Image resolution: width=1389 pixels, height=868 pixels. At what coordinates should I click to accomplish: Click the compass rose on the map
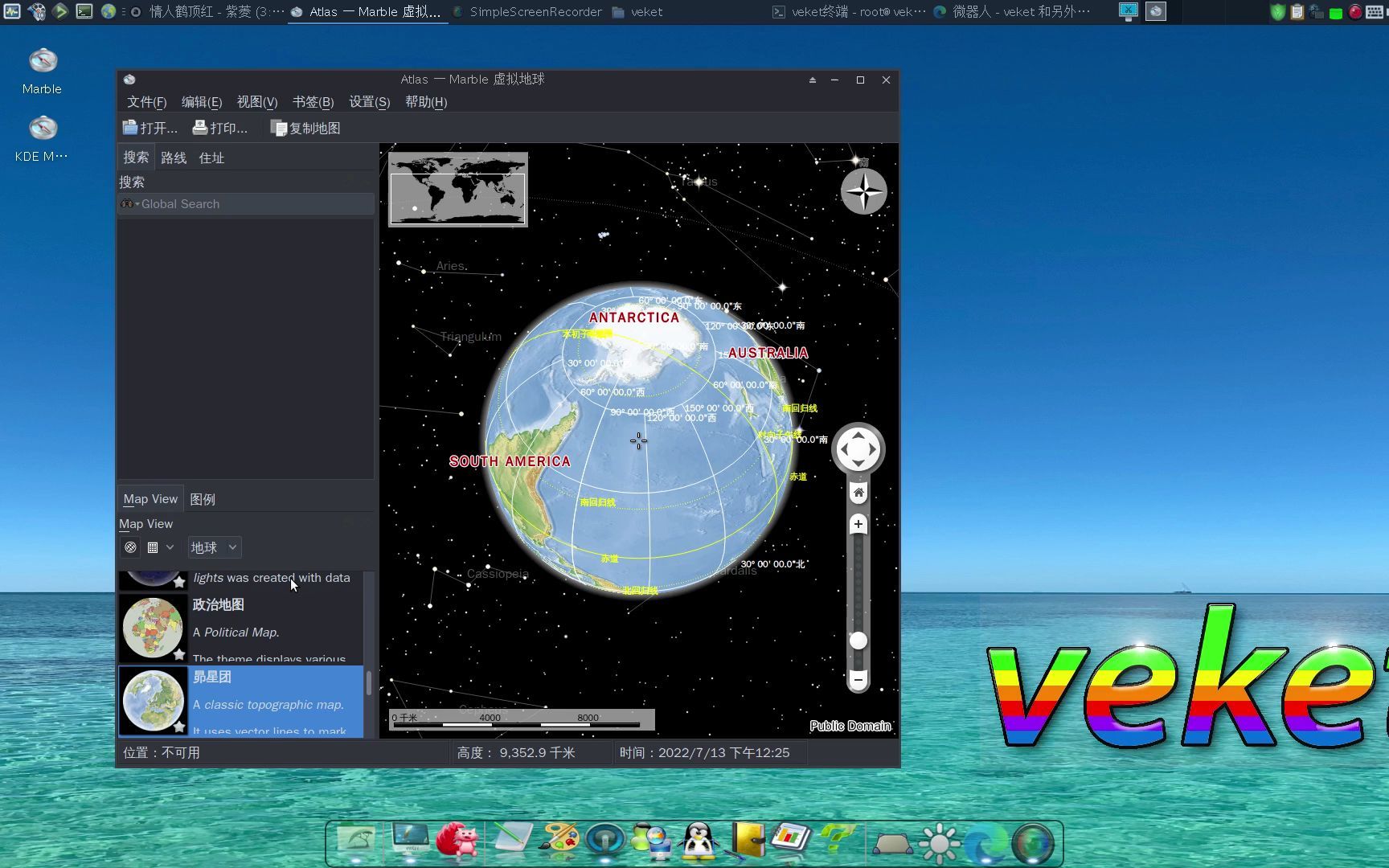pyautogui.click(x=864, y=190)
